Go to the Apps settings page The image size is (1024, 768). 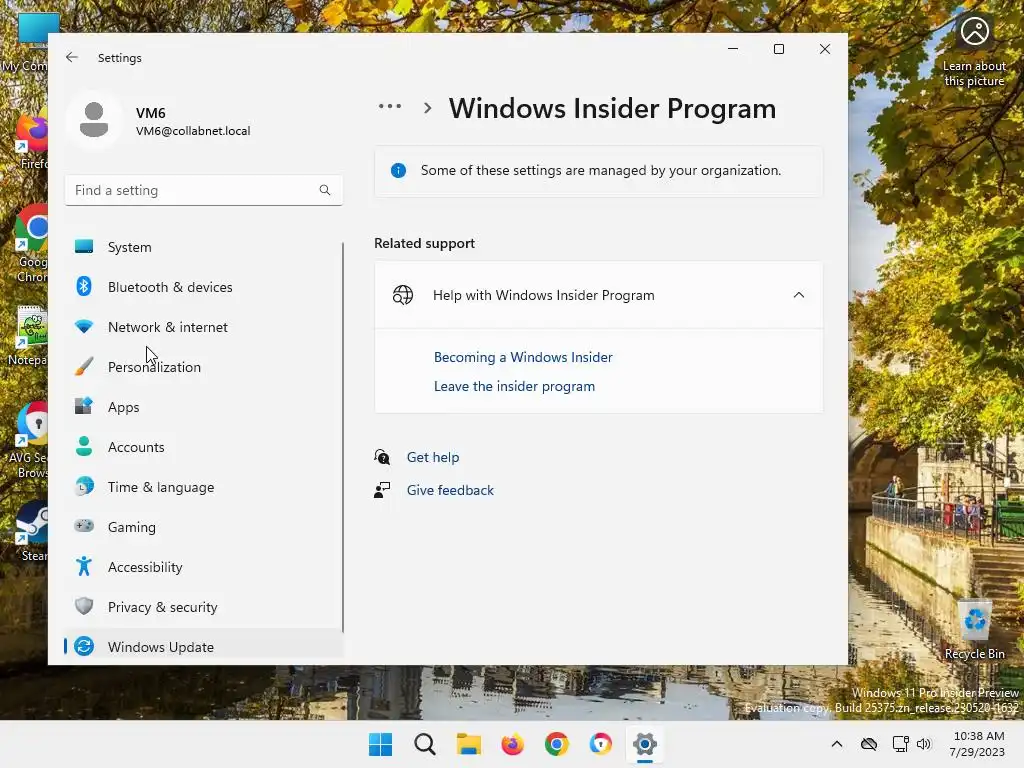204,406
